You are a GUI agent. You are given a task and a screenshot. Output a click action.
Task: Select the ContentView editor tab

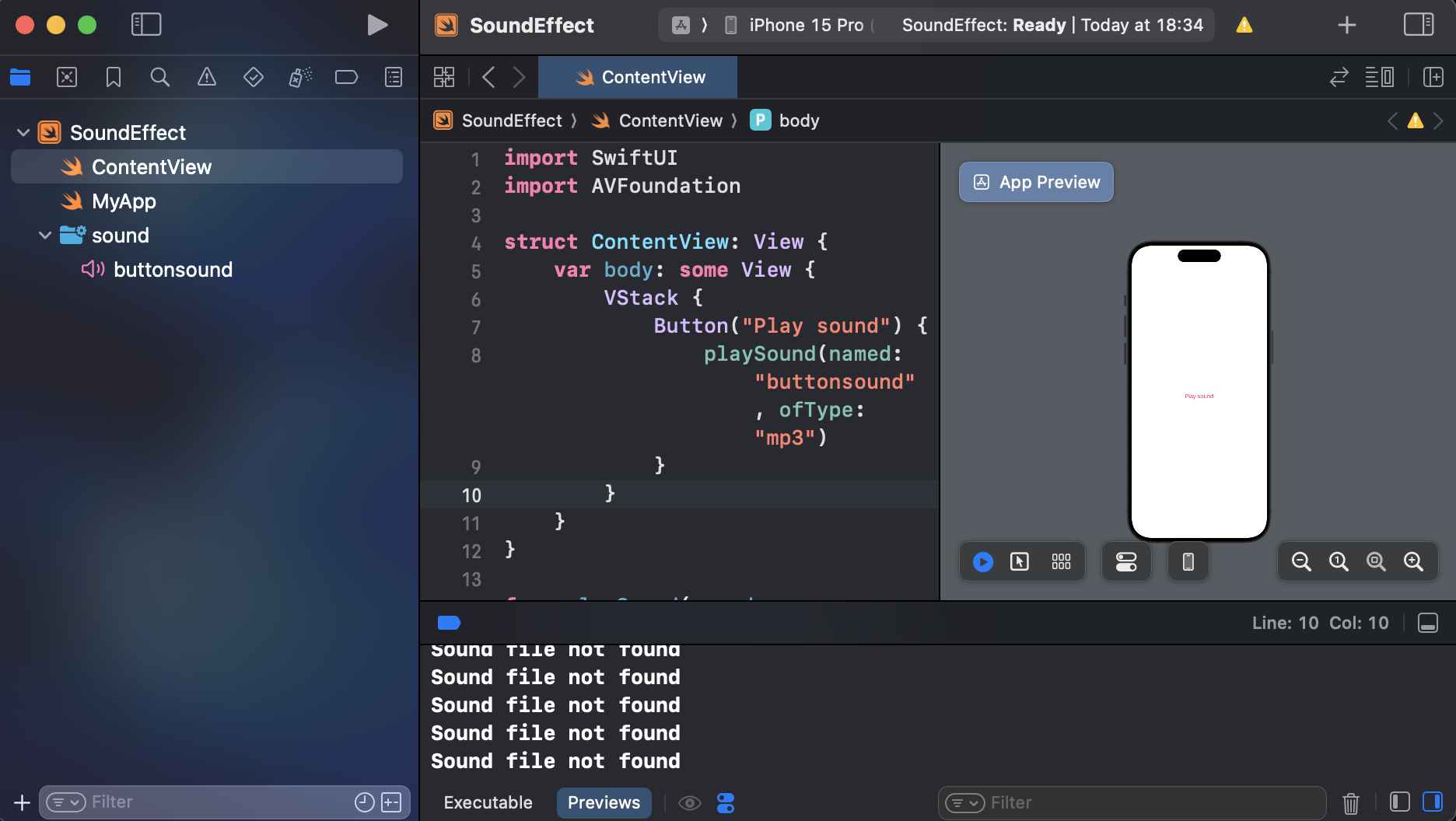(x=639, y=77)
